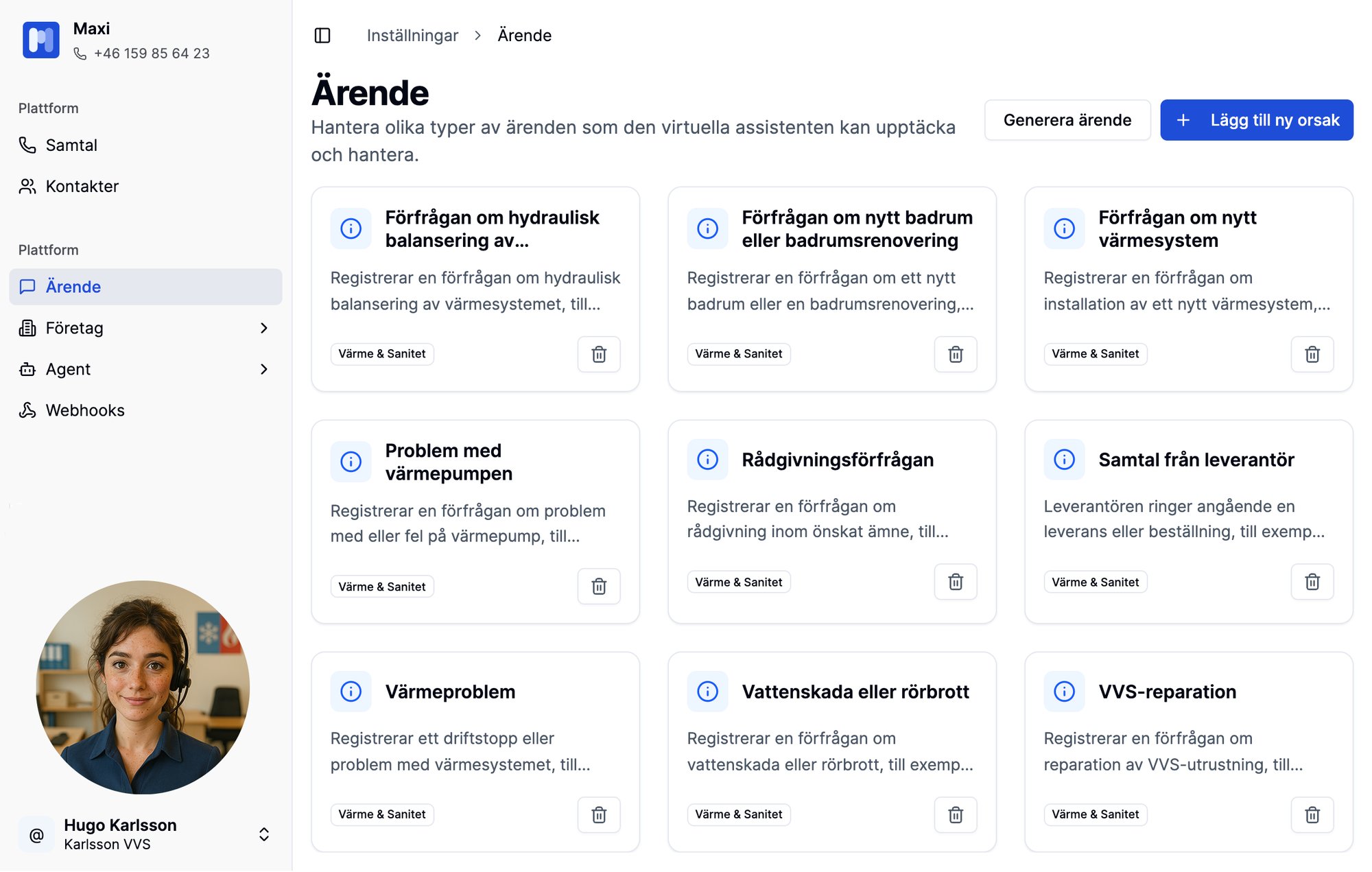Click info icon on Samtal från leverantör
The image size is (1372, 872).
(x=1064, y=460)
